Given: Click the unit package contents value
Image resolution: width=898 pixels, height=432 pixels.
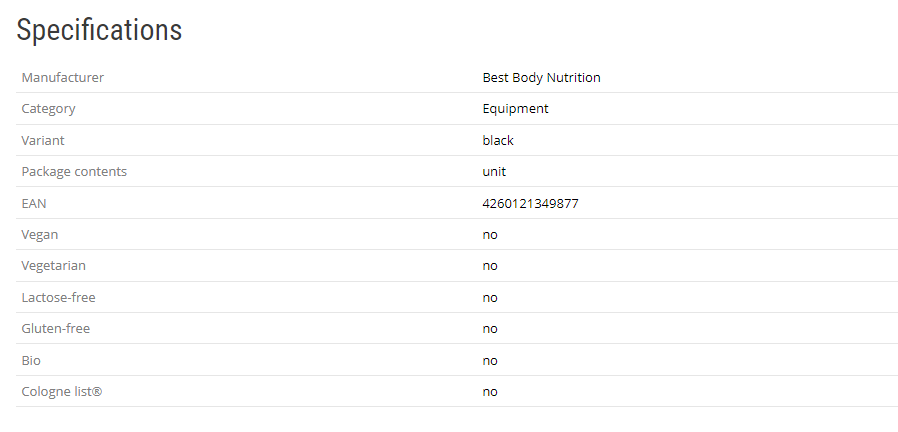Looking at the screenshot, I should point(494,171).
